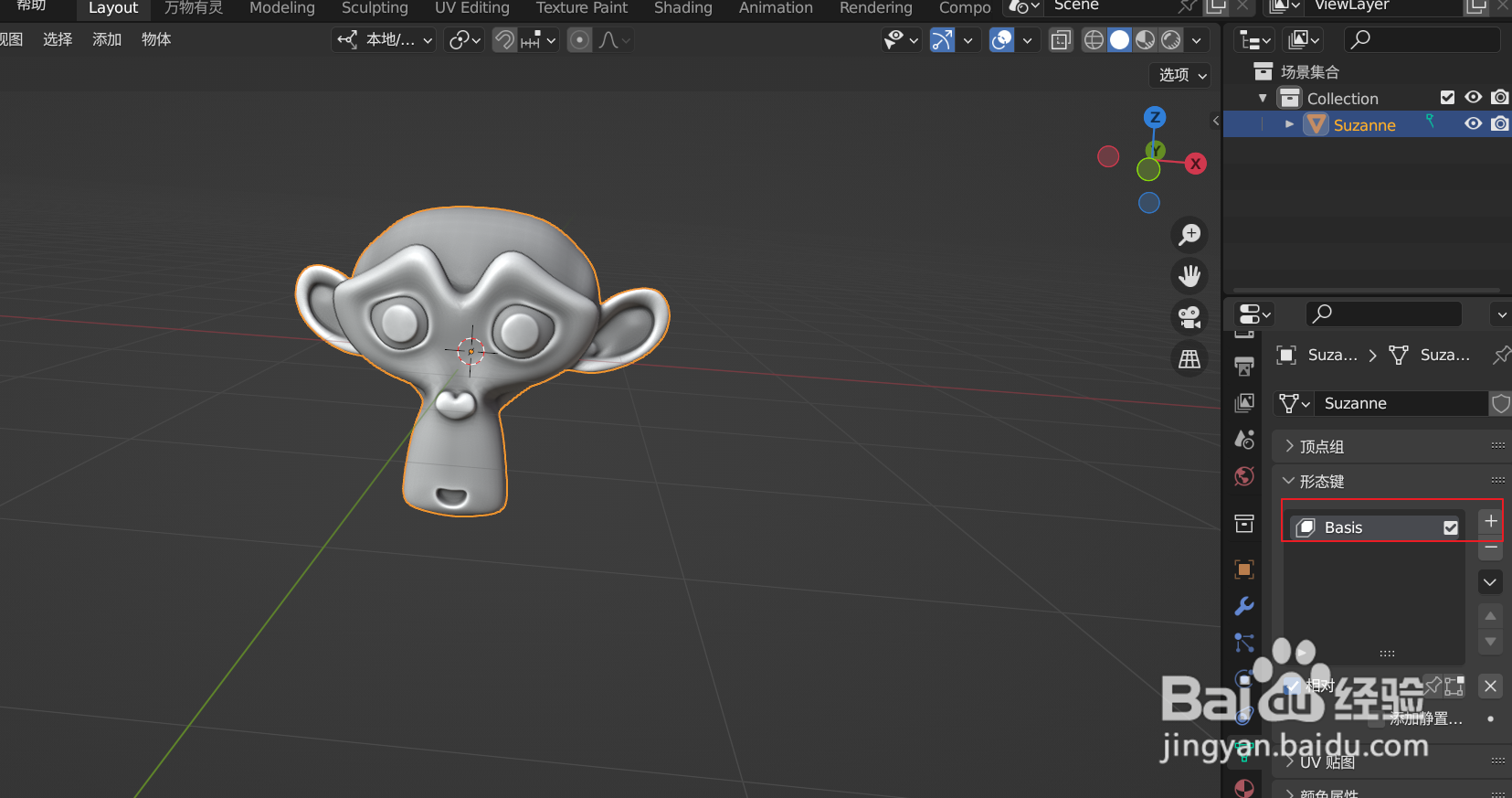Toggle viewport gizmos display
1512x798 pixels.
click(x=942, y=40)
